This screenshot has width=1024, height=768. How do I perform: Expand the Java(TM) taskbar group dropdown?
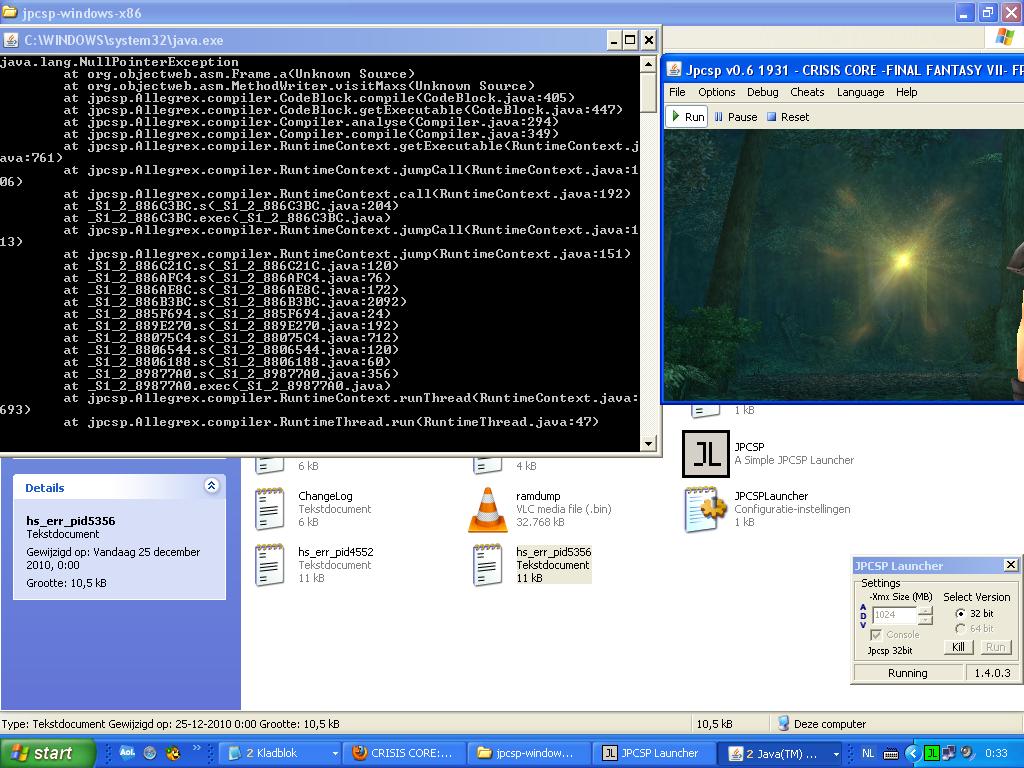(x=836, y=753)
